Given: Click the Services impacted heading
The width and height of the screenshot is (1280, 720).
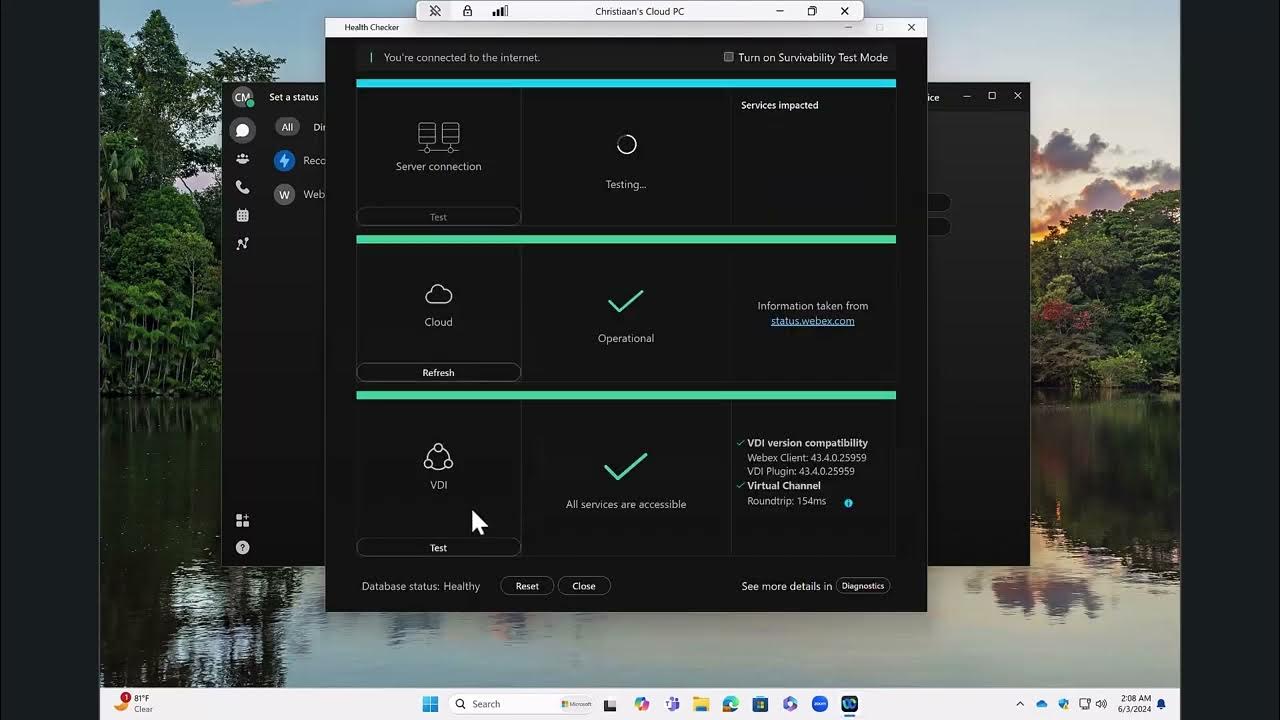Looking at the screenshot, I should pyautogui.click(x=780, y=105).
